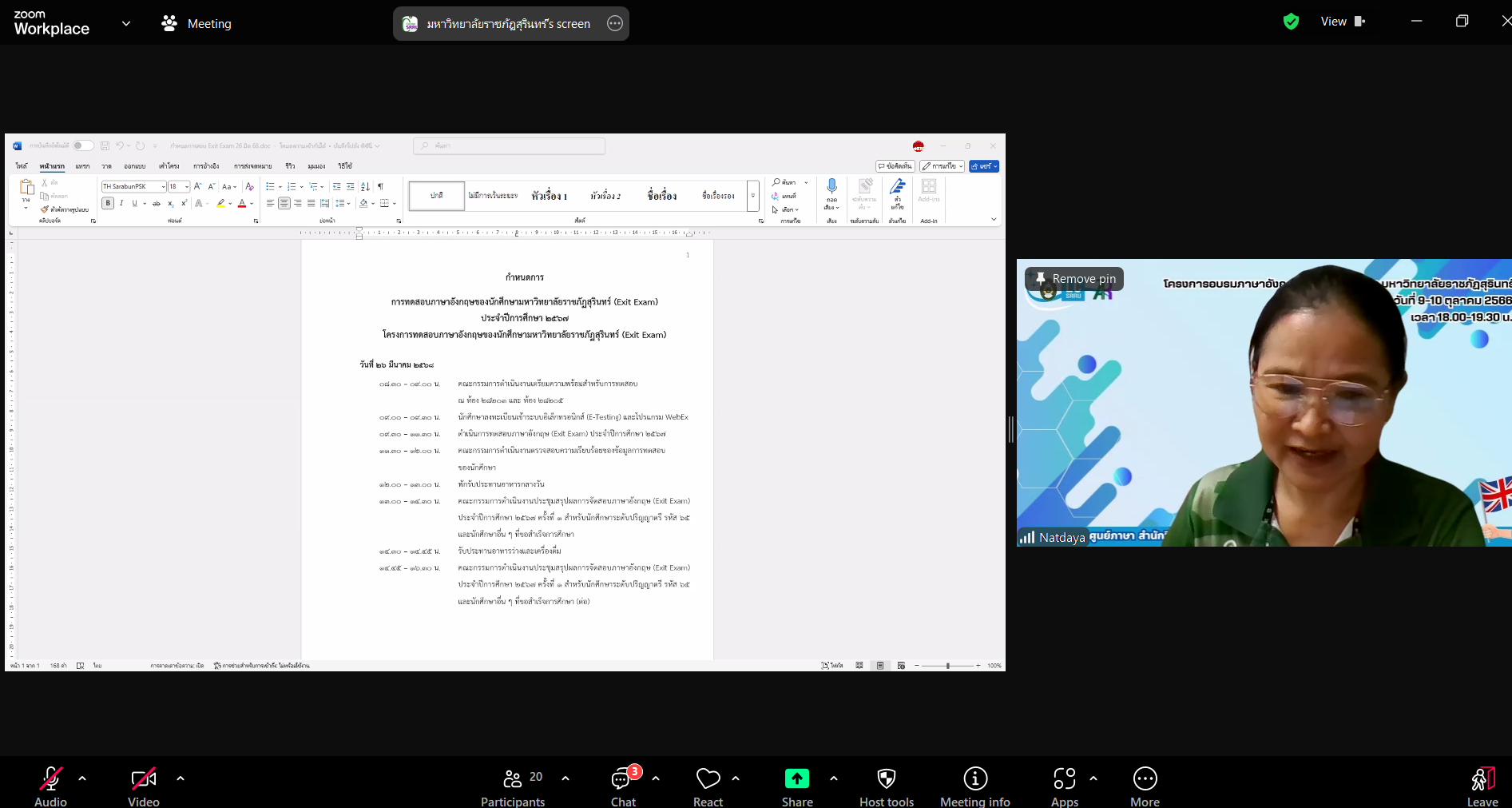Click the Remove pin button

click(1075, 279)
